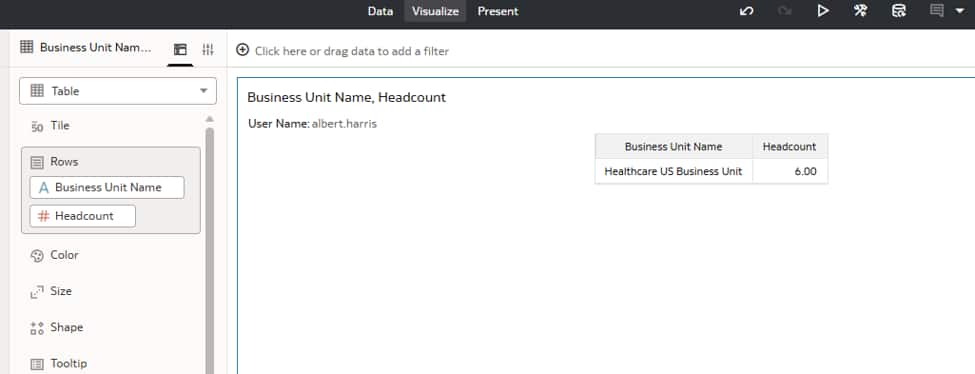
Task: Click the Tile icon
Action: [37, 127]
